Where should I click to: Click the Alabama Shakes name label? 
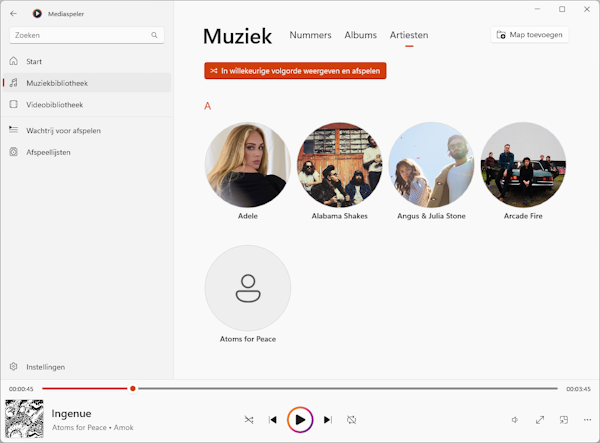click(x=339, y=216)
